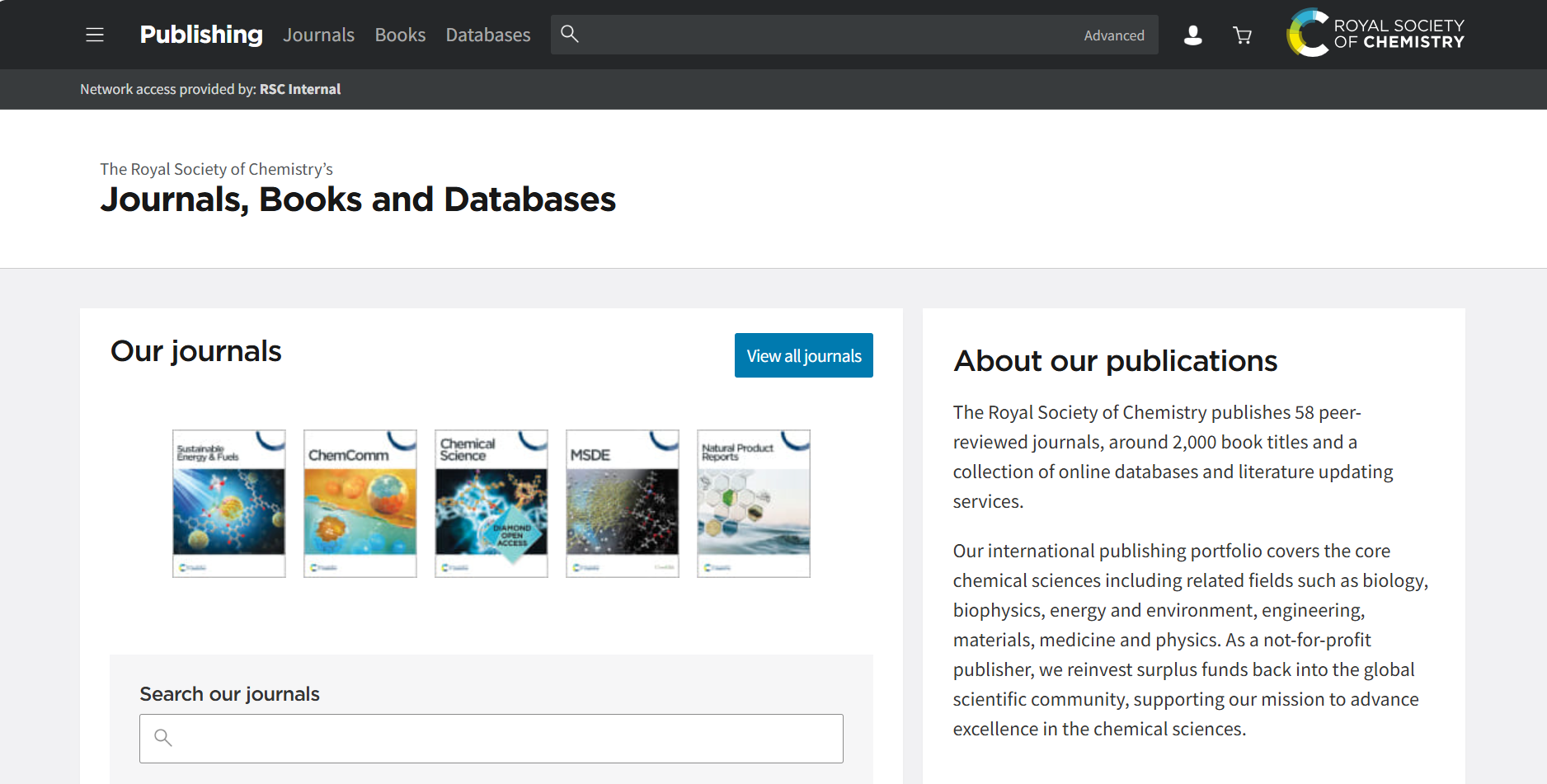This screenshot has height=784, width=1547.
Task: Open the hamburger navigation menu
Action: (95, 35)
